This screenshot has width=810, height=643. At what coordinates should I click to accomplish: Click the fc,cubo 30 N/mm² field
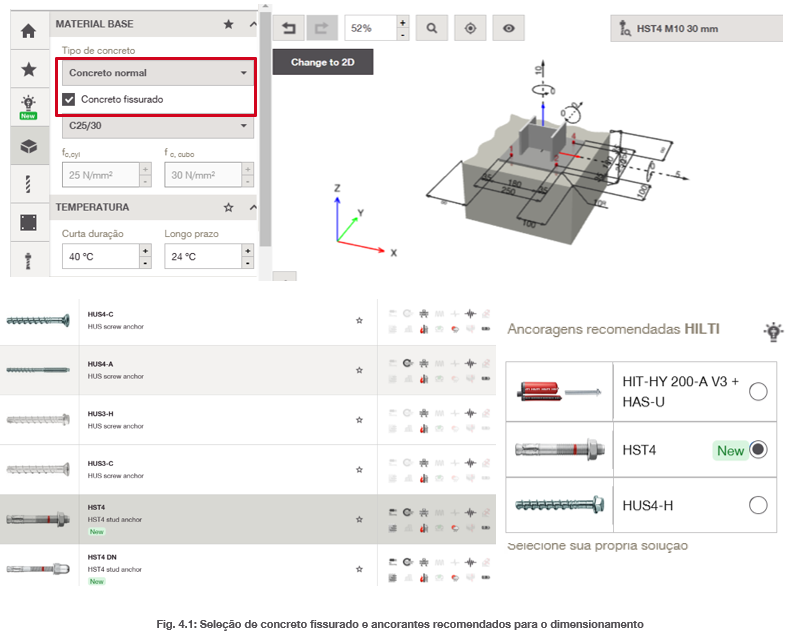coord(203,175)
